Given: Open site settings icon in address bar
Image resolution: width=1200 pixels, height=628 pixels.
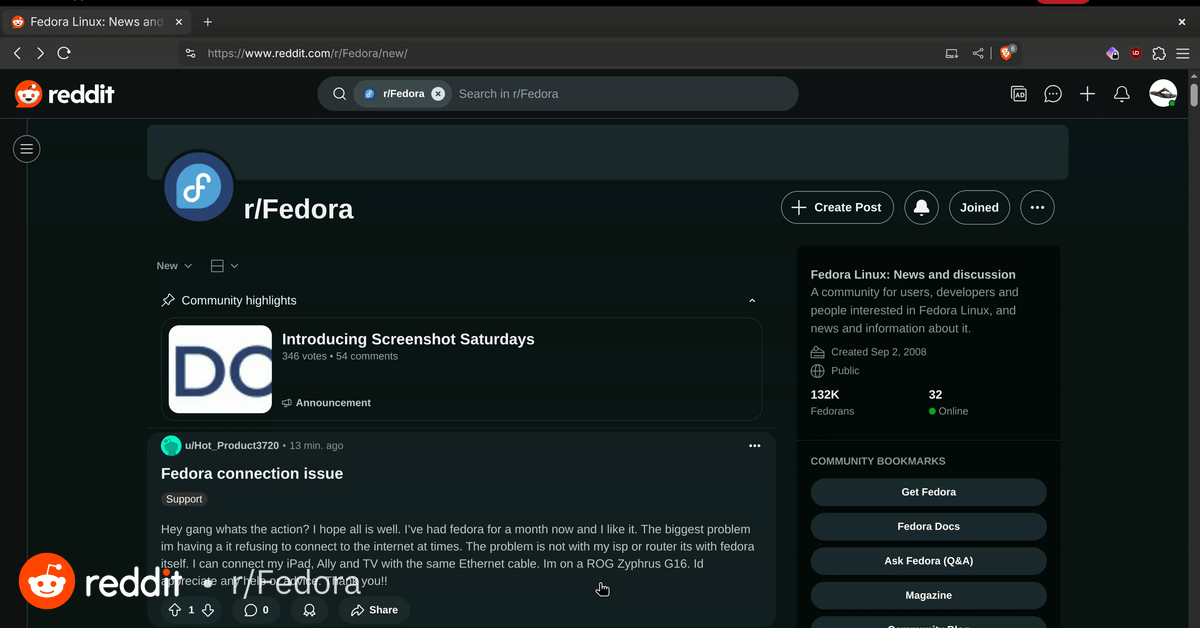Looking at the screenshot, I should pos(190,53).
